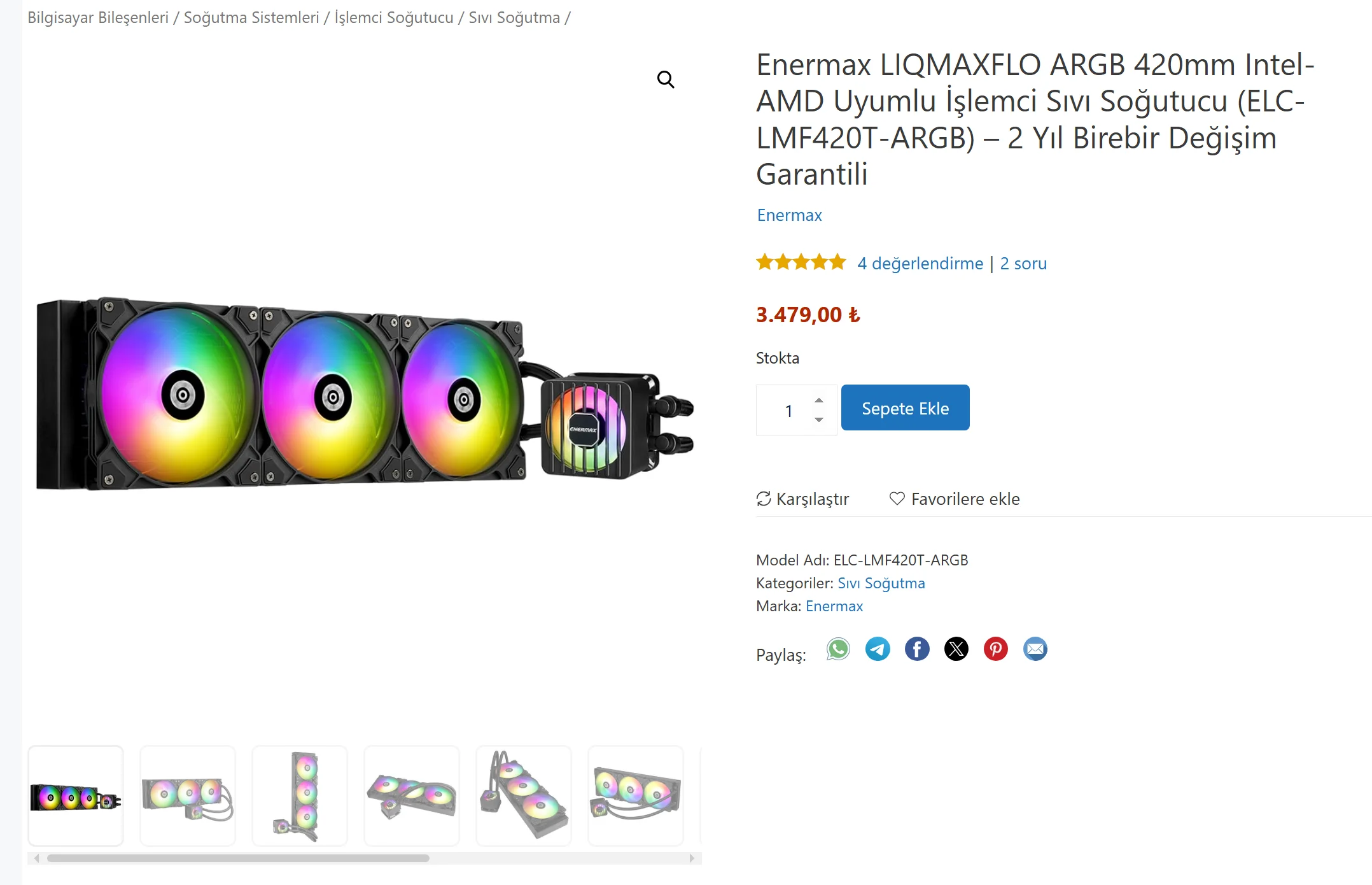This screenshot has height=885, width=1372.
Task: Add product to favorites with heart icon
Action: coord(897,499)
